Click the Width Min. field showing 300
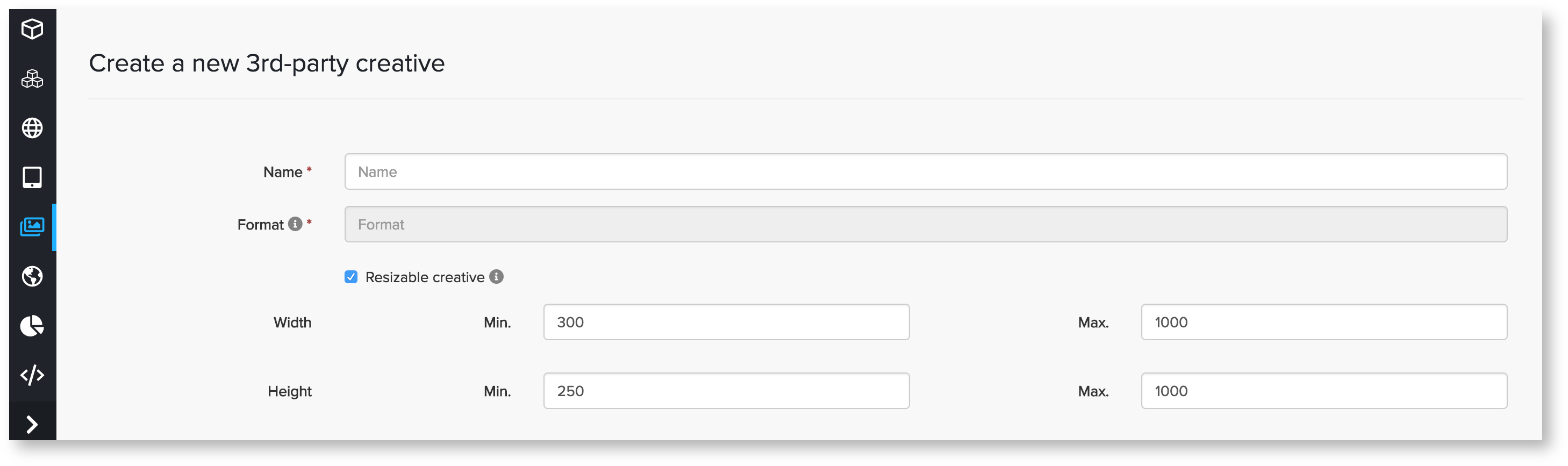 tap(726, 322)
